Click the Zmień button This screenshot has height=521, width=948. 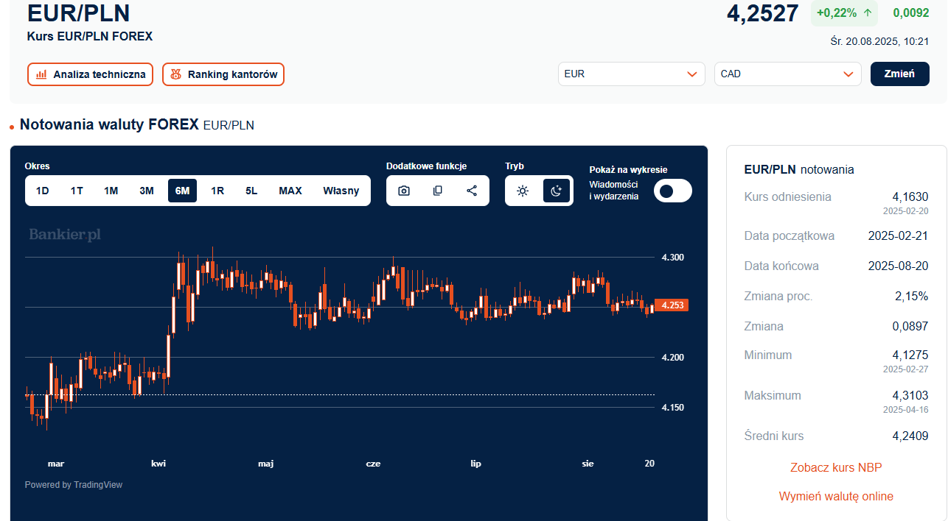pos(900,74)
